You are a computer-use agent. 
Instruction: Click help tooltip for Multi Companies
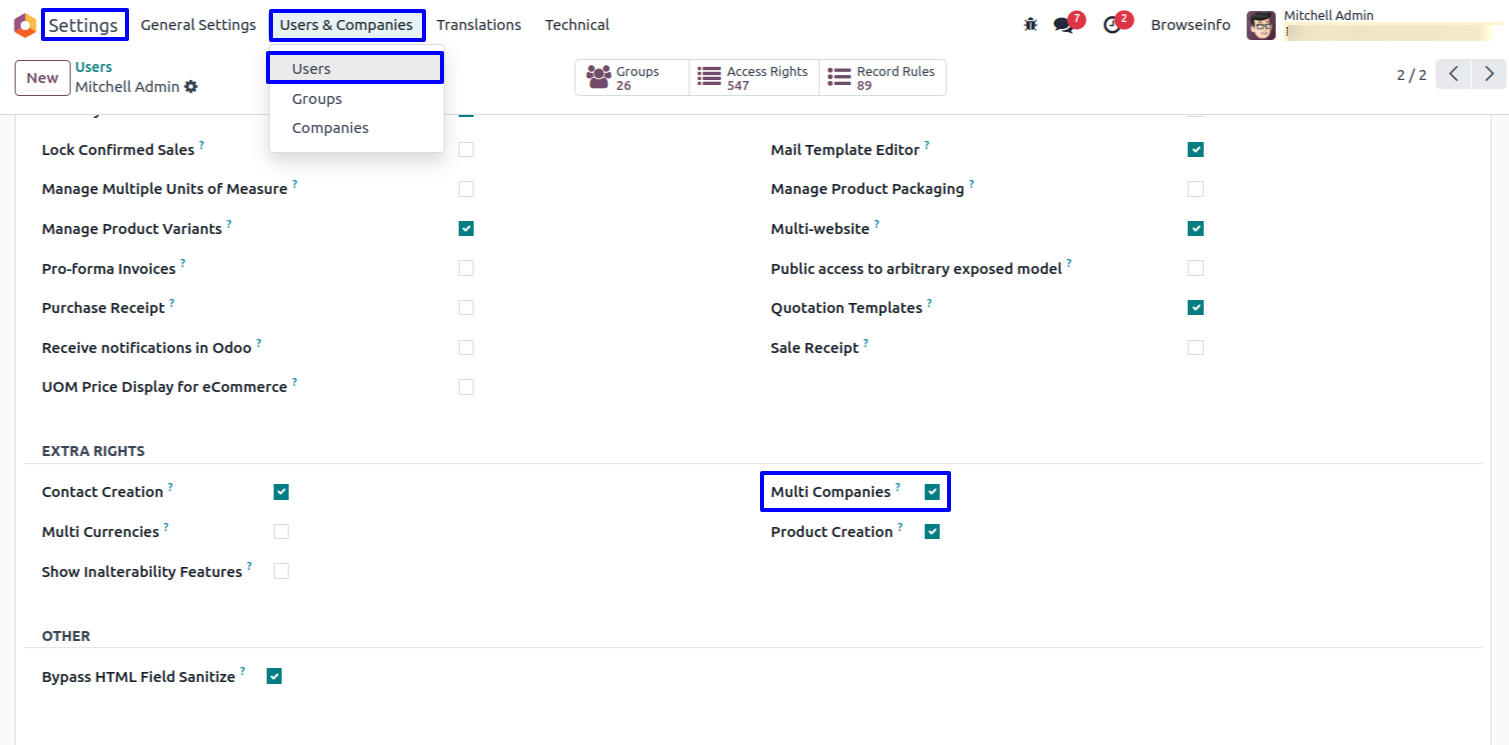tap(898, 487)
